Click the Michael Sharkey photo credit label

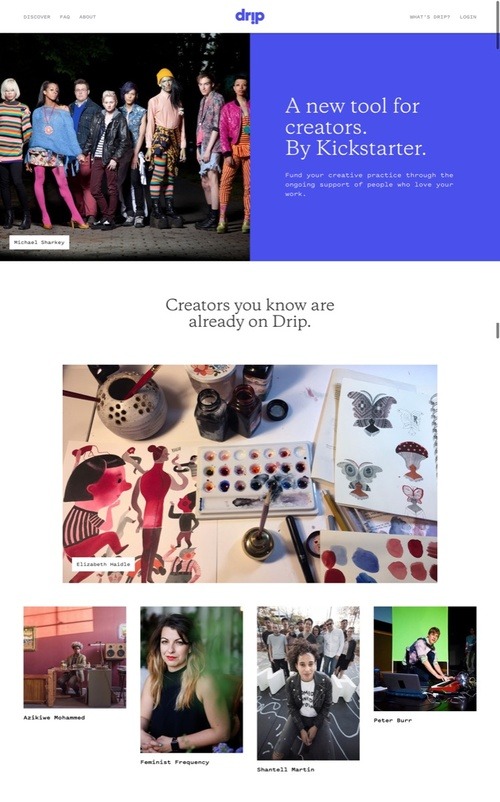click(x=39, y=242)
